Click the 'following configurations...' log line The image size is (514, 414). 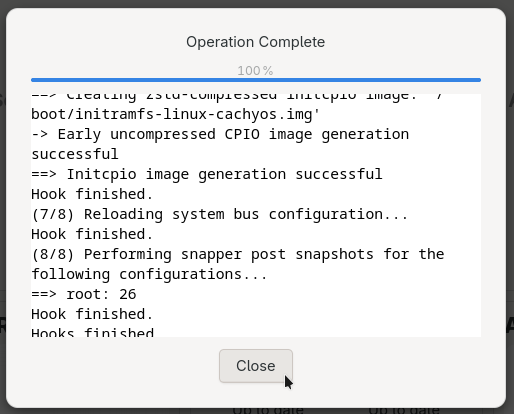coord(149,274)
